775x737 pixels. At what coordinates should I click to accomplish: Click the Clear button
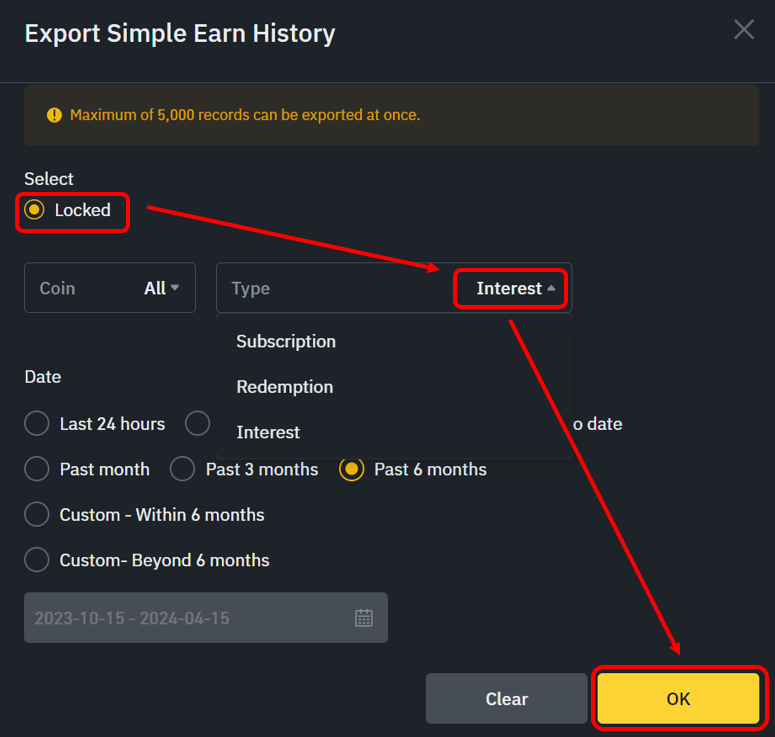[507, 699]
